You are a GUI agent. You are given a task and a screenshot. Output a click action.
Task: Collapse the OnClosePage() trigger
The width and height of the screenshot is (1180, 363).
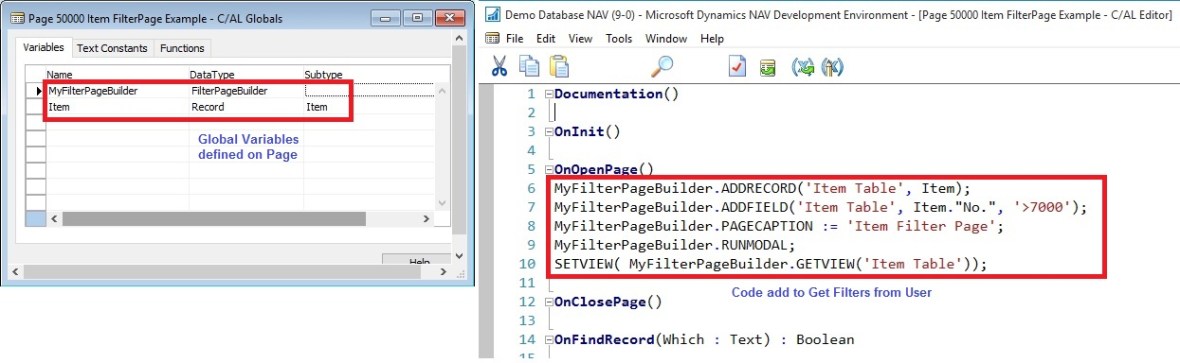[549, 303]
